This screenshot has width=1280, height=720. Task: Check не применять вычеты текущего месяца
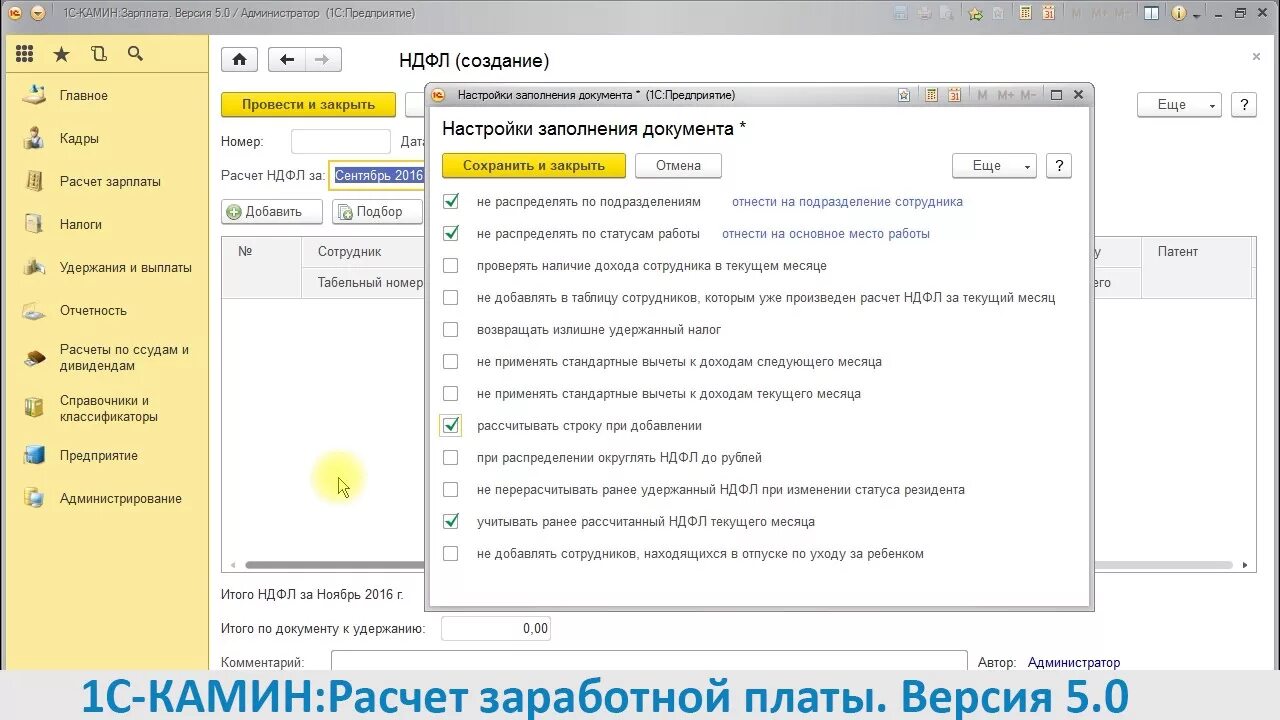coord(451,394)
